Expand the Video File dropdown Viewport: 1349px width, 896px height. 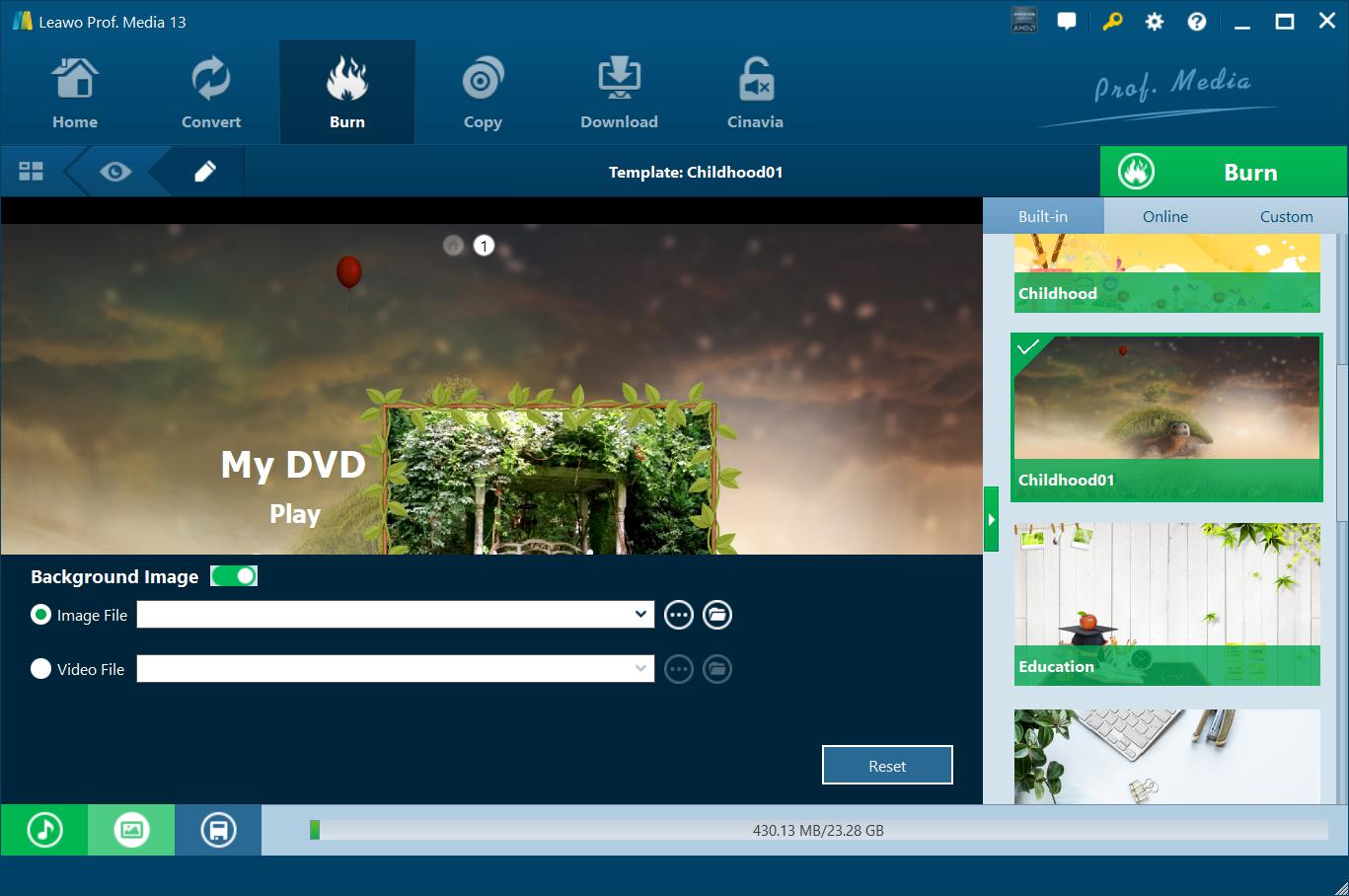point(640,669)
